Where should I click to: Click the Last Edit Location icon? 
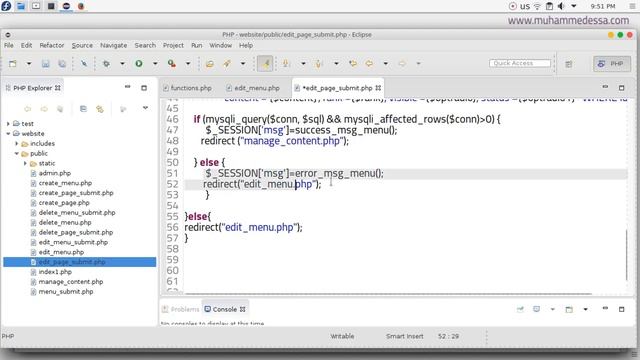coord(353,64)
